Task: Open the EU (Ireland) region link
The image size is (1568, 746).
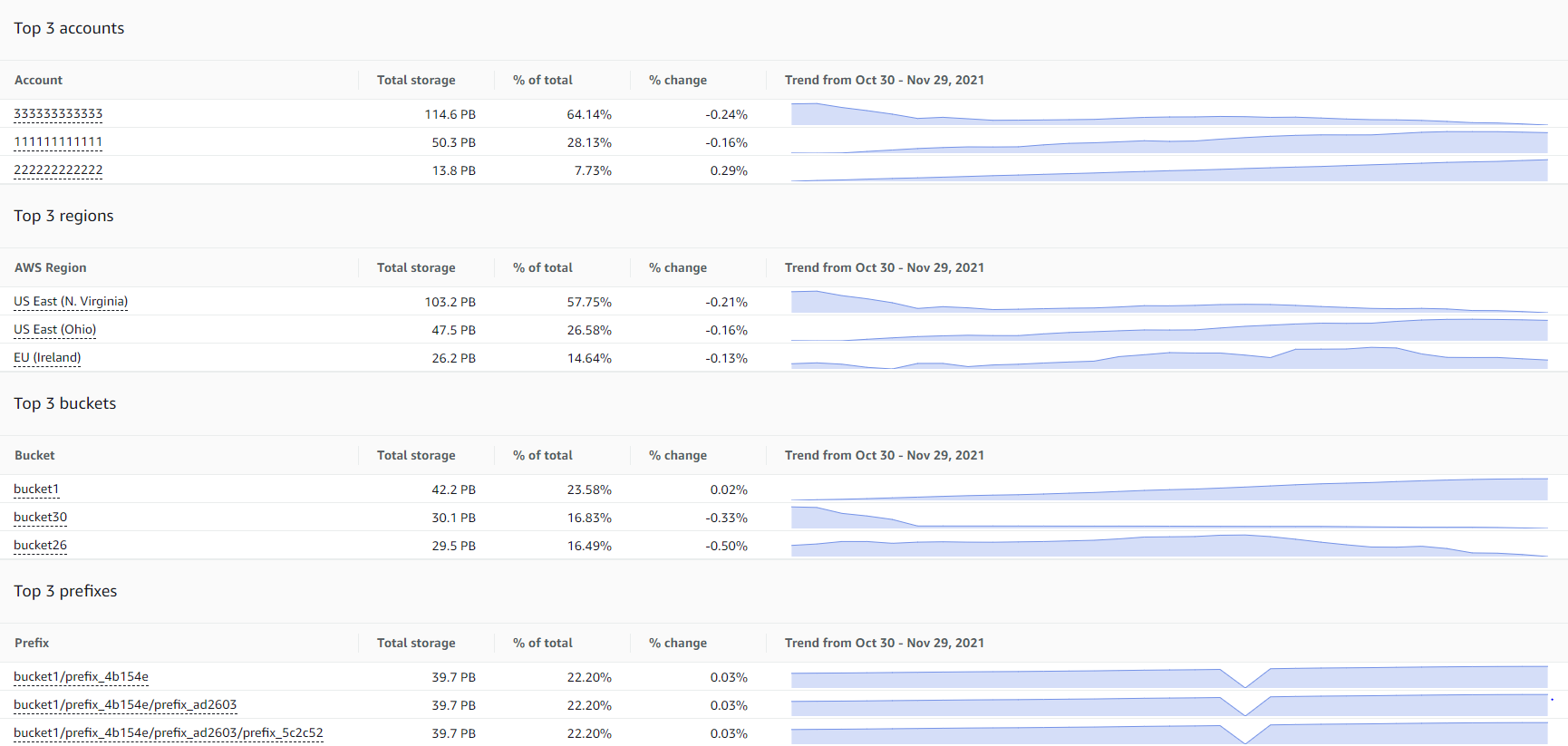Action: [47, 358]
